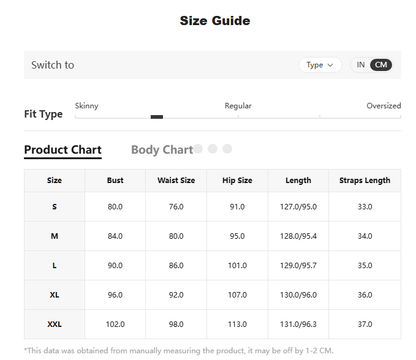Click the third loading dot beside Body Chart

tap(227, 149)
